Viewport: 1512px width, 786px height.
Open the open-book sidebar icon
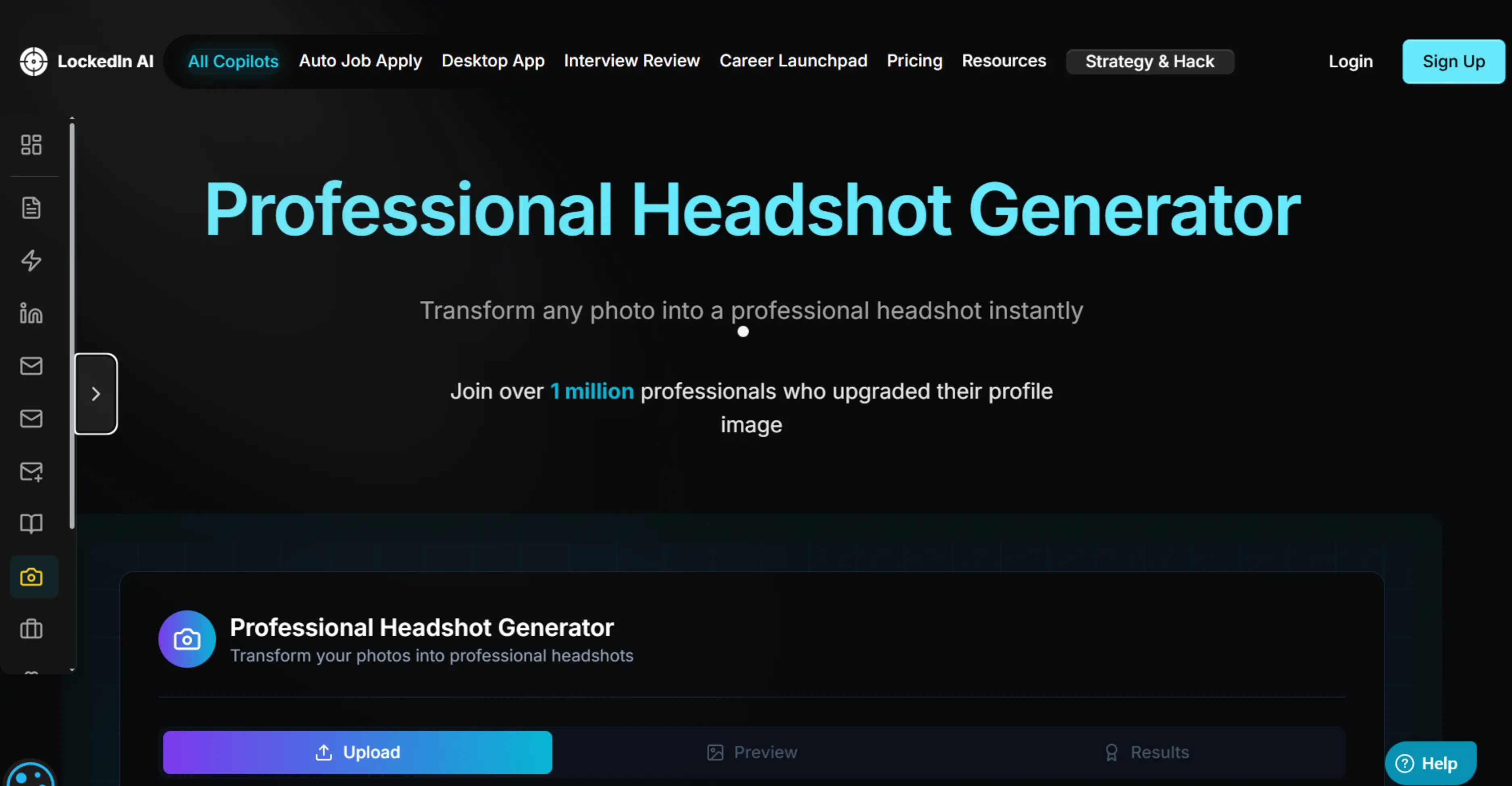(x=31, y=524)
